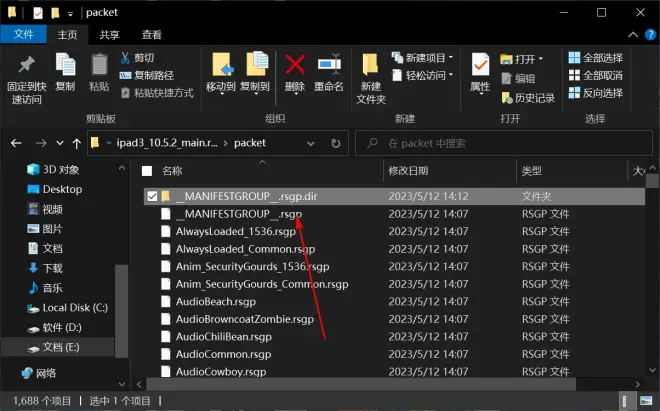
Task: Create a new folder with 新建文件夹 icon
Action: (x=371, y=66)
